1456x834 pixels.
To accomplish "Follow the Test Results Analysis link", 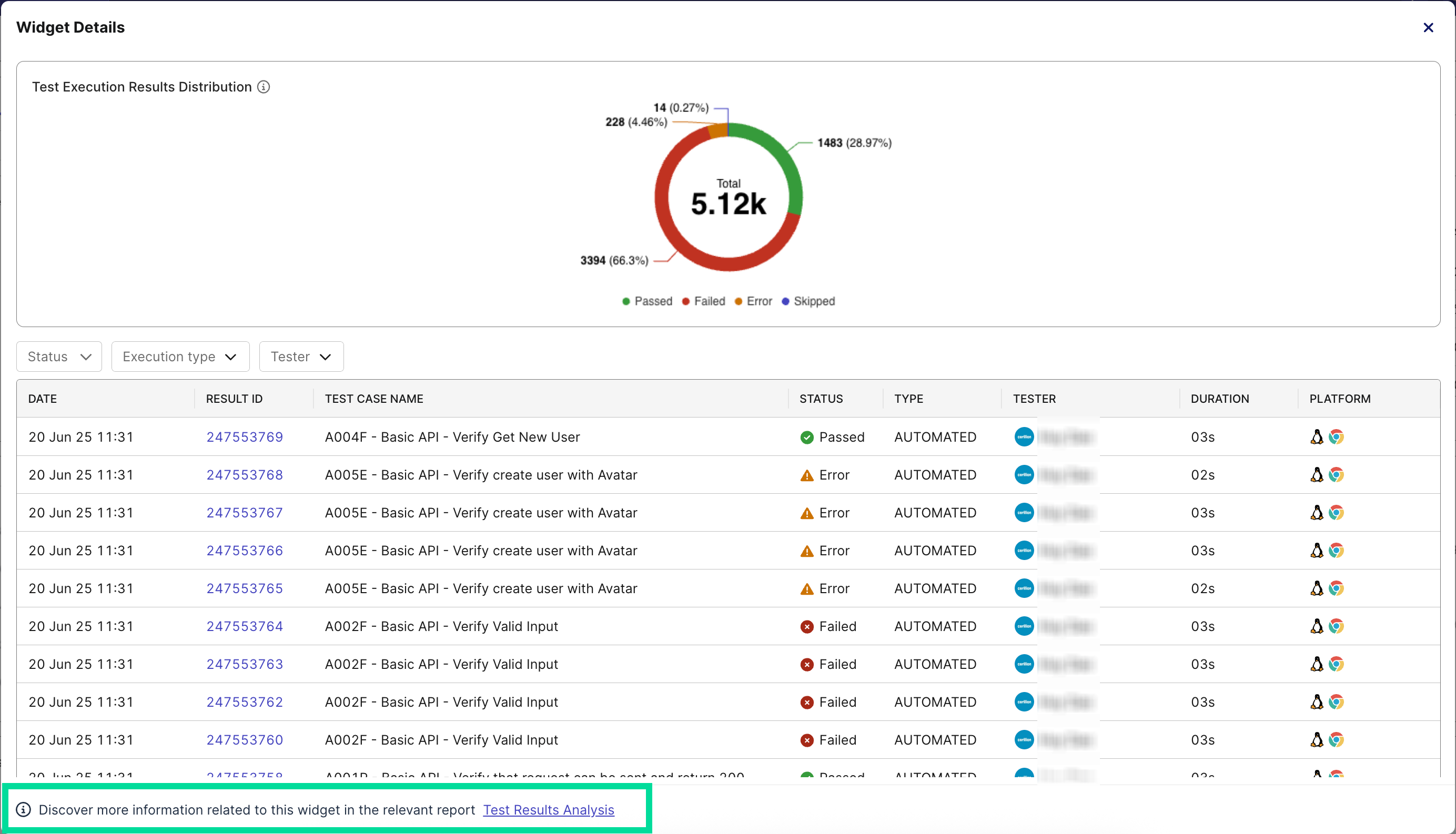I will tap(548, 809).
